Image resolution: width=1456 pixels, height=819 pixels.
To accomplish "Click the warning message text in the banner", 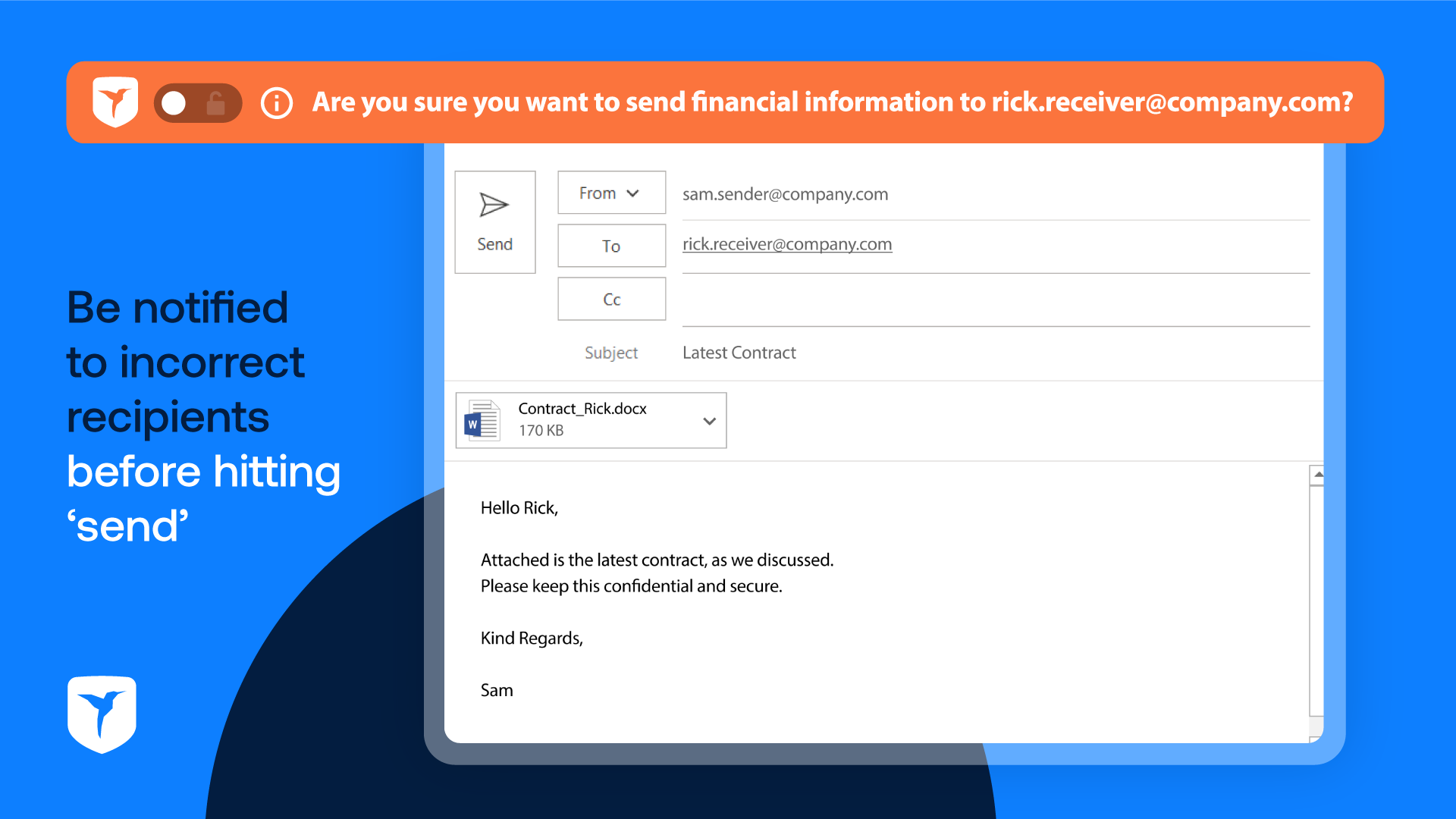I will click(832, 102).
